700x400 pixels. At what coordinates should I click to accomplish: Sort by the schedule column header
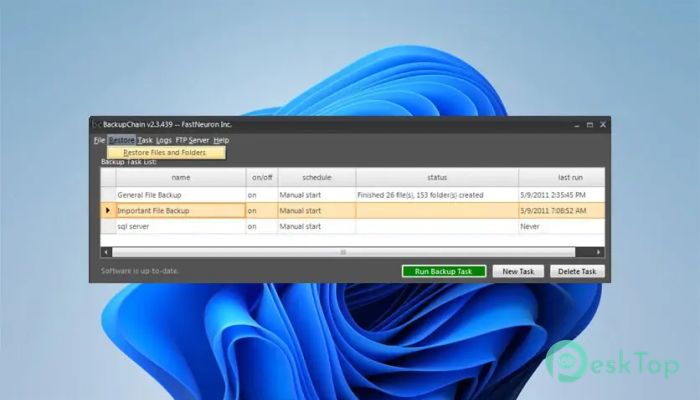click(x=317, y=177)
